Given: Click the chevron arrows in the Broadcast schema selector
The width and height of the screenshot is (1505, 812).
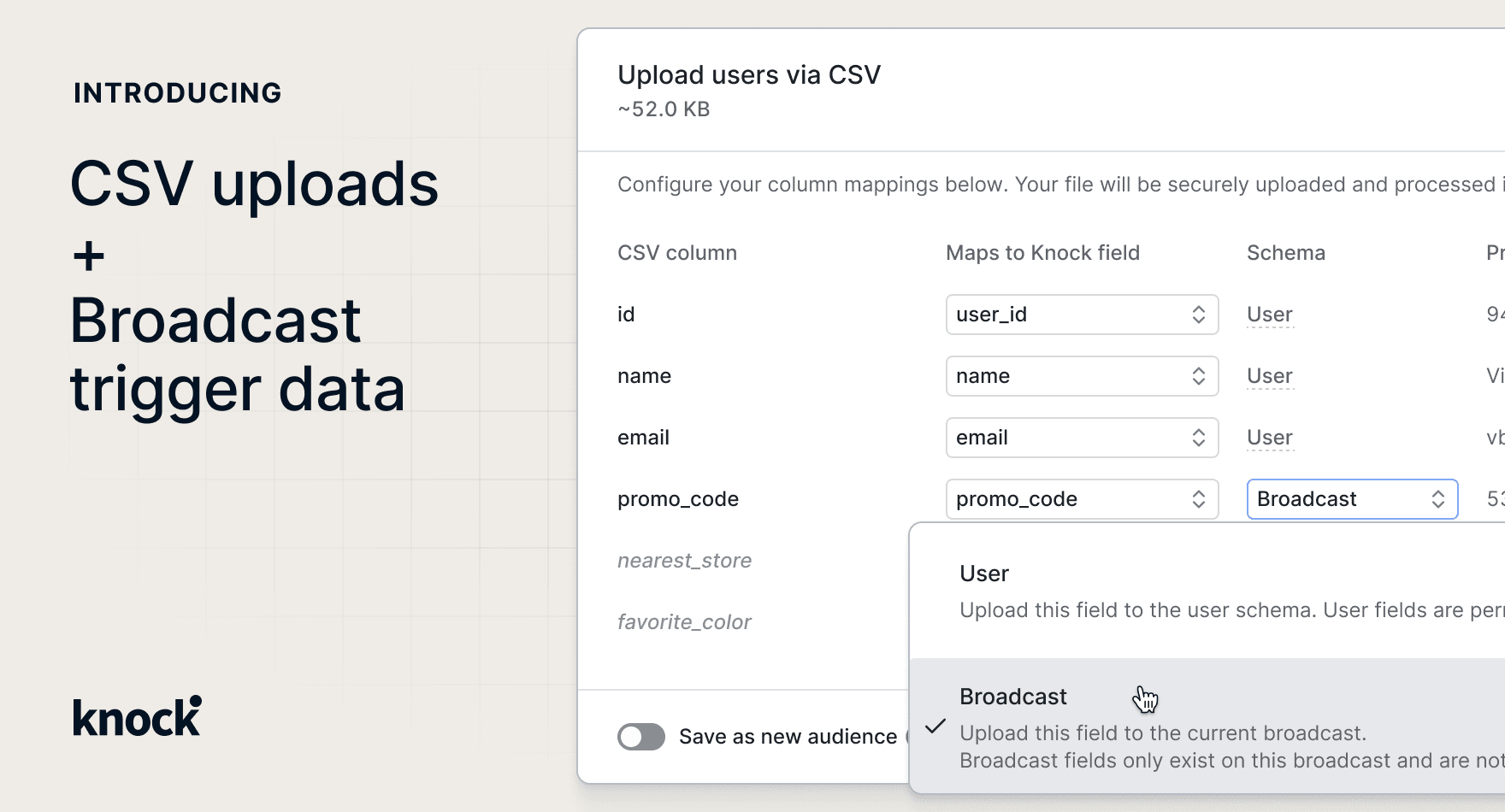Looking at the screenshot, I should pyautogui.click(x=1438, y=499).
